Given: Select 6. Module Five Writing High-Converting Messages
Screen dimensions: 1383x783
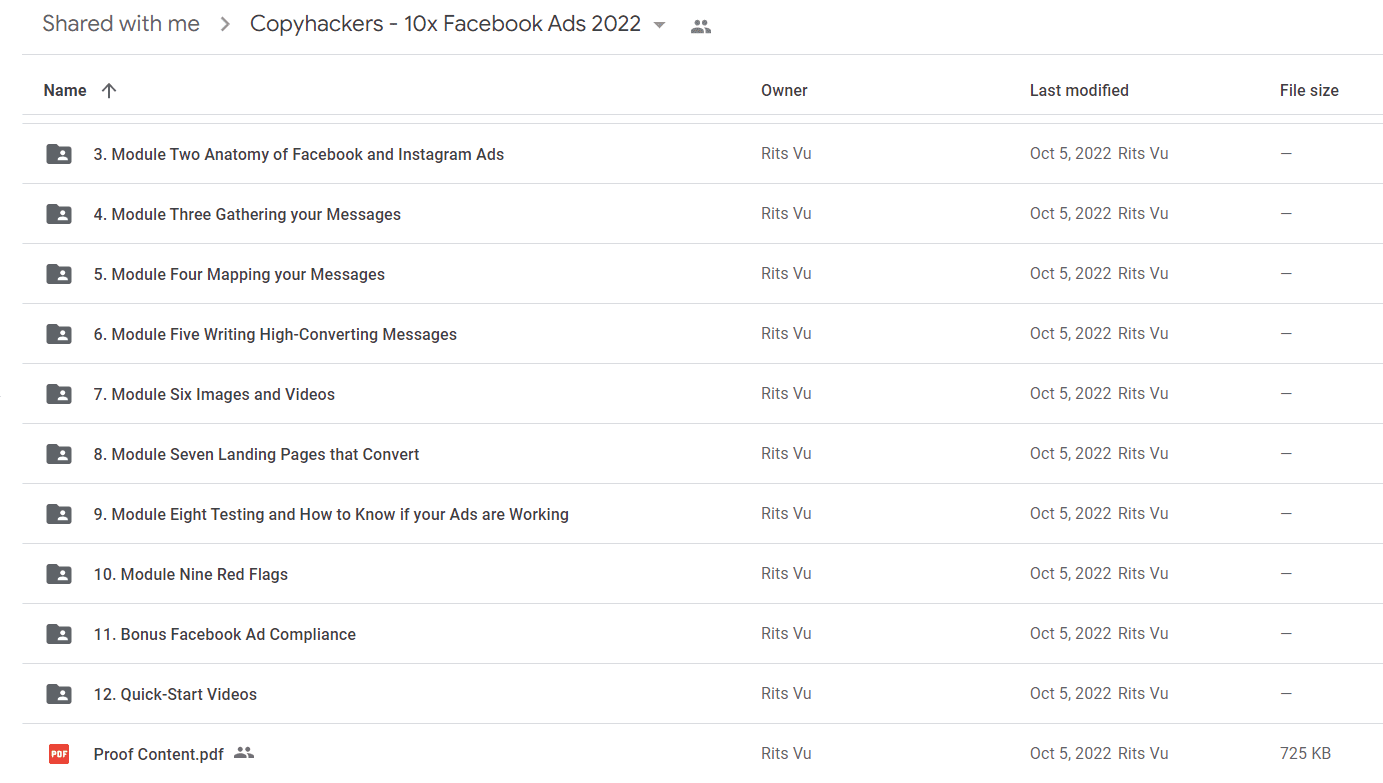Looking at the screenshot, I should tap(275, 334).
